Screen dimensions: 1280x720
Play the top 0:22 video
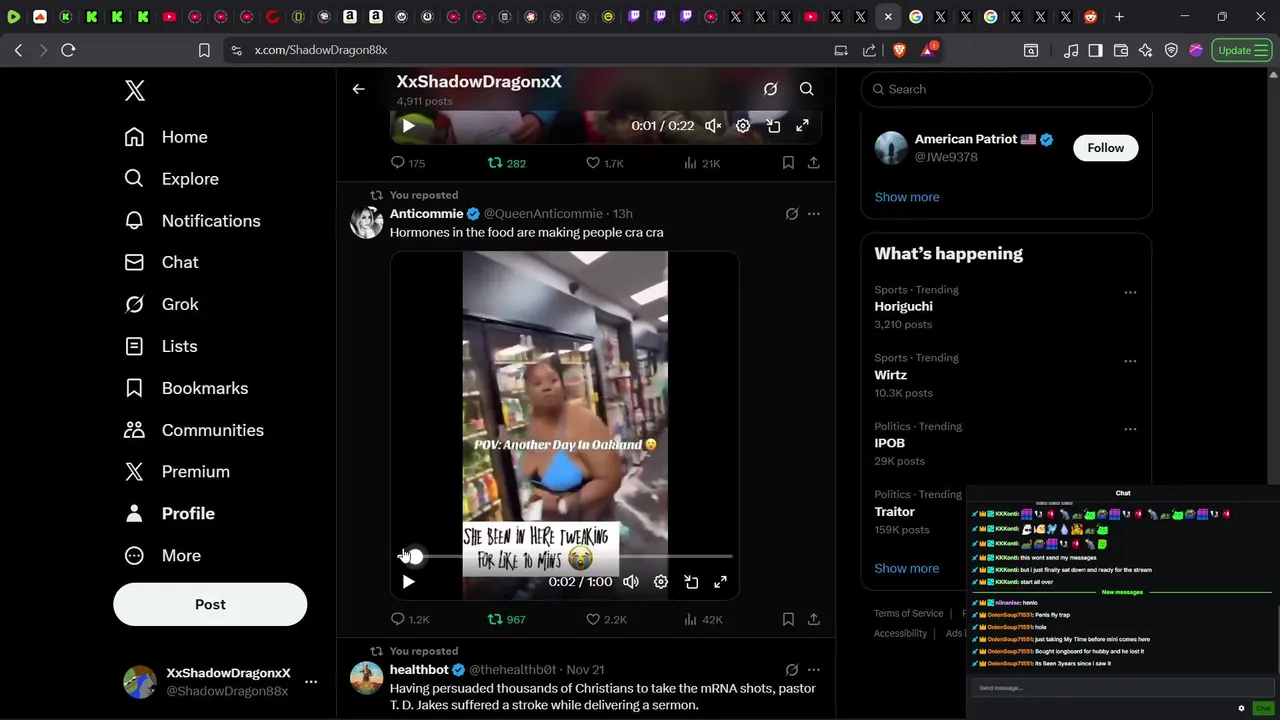point(408,126)
